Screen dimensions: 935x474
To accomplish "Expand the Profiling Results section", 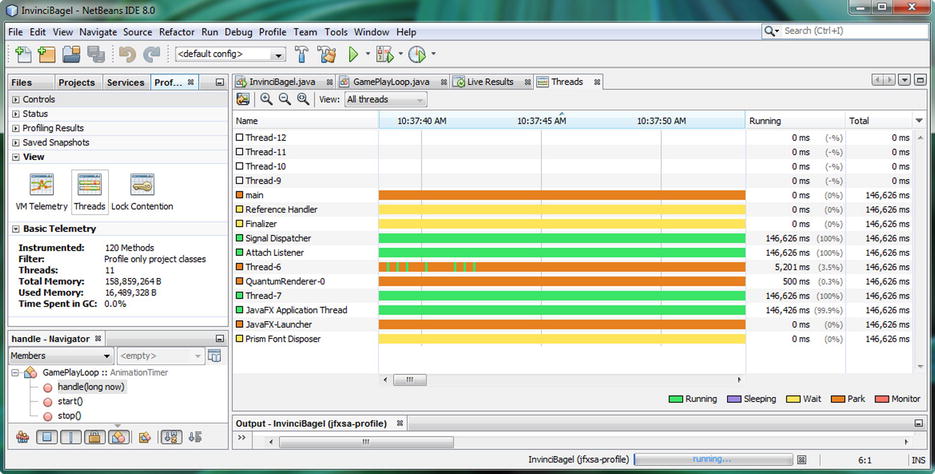I will pyautogui.click(x=16, y=128).
